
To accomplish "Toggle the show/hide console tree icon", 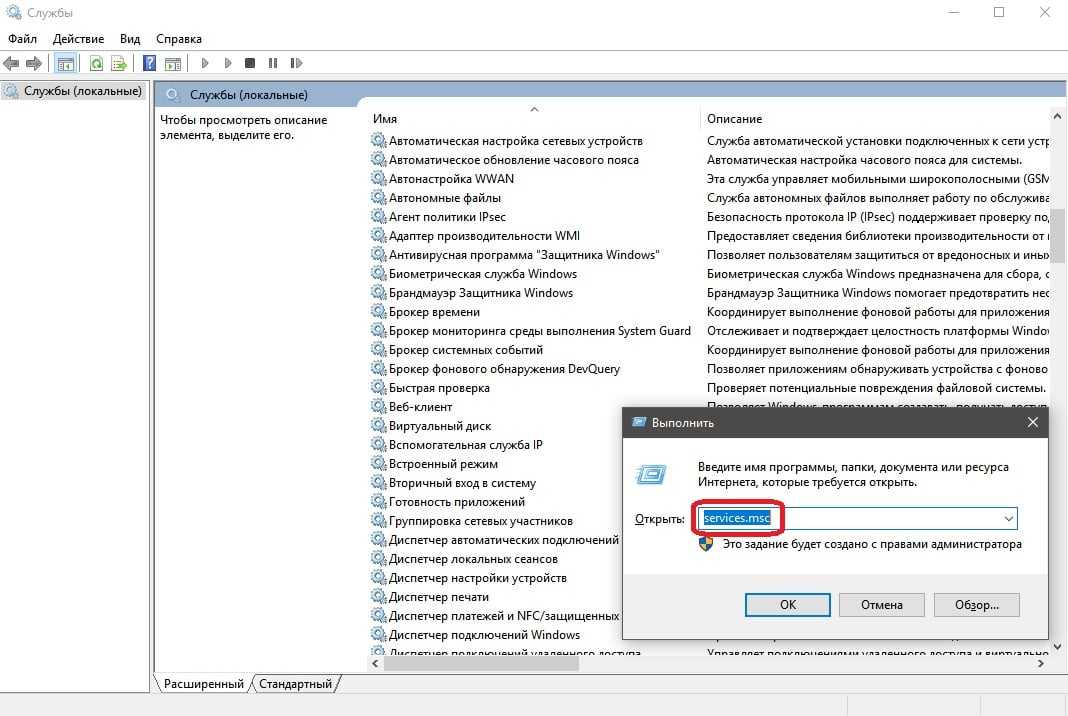I will pos(65,64).
